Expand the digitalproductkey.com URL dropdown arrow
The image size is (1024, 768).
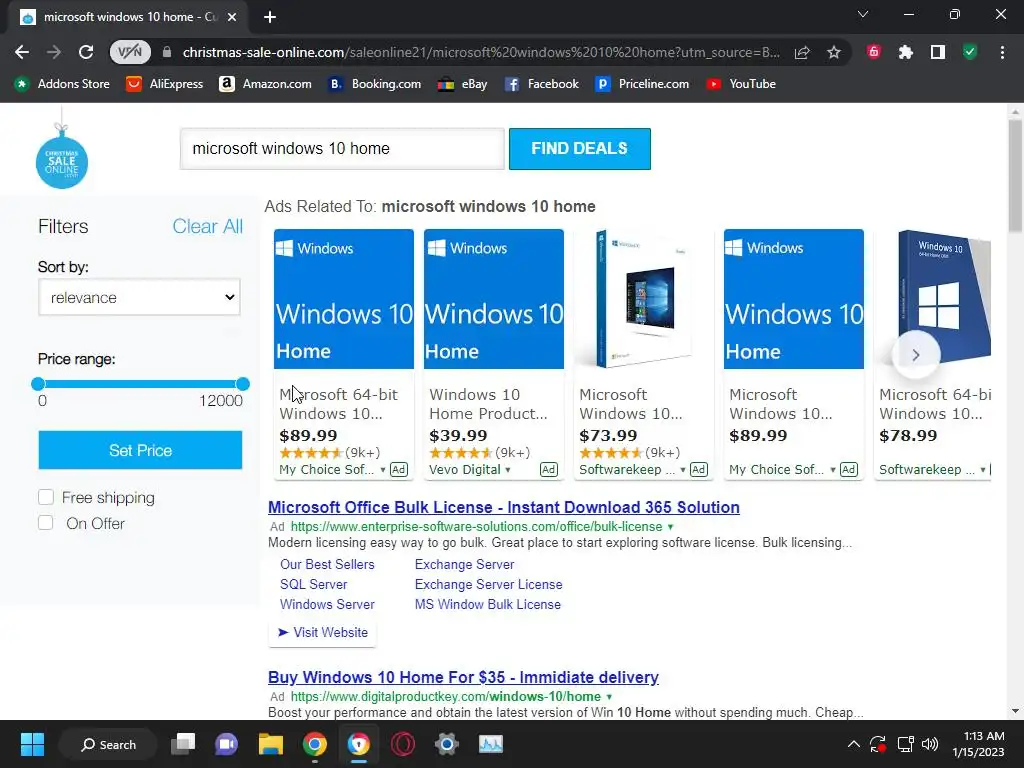tap(609, 697)
